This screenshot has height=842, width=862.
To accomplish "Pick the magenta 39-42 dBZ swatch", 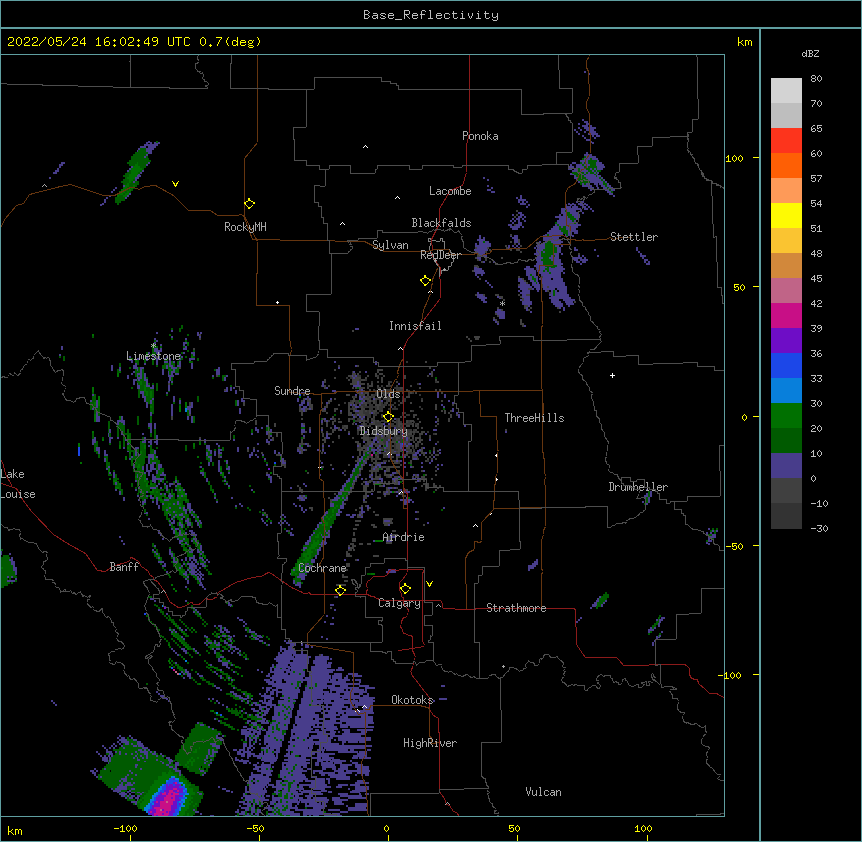I will 786,315.
